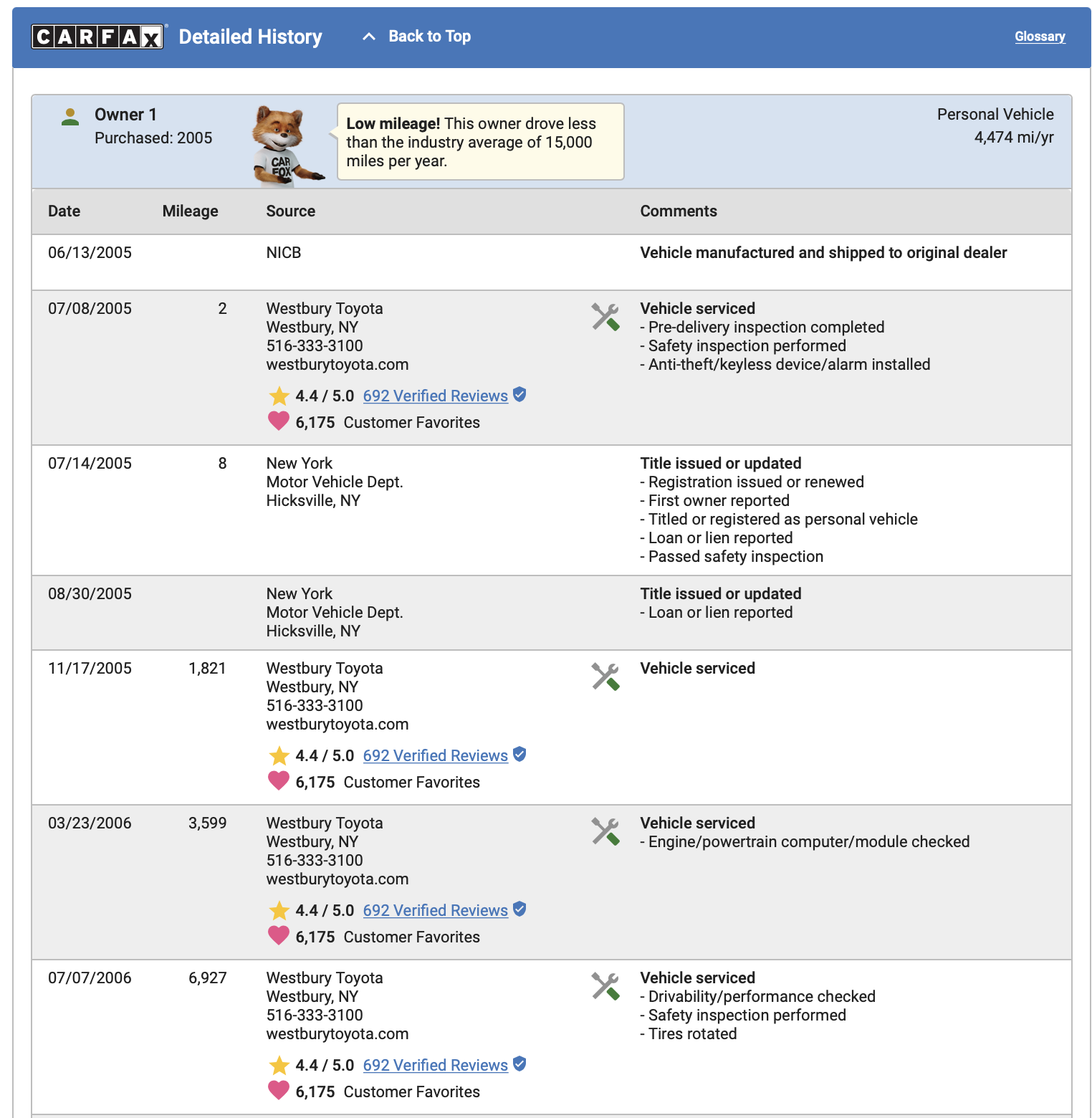The height and width of the screenshot is (1118, 1092).
Task: Click the pink heart icon in the 03/23/2006 row
Action: 279,935
